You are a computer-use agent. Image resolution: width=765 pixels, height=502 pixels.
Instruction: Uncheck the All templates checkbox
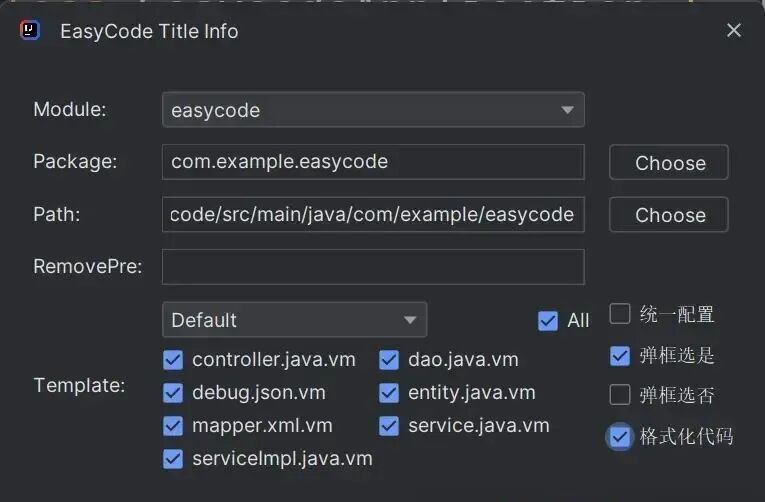pos(548,320)
